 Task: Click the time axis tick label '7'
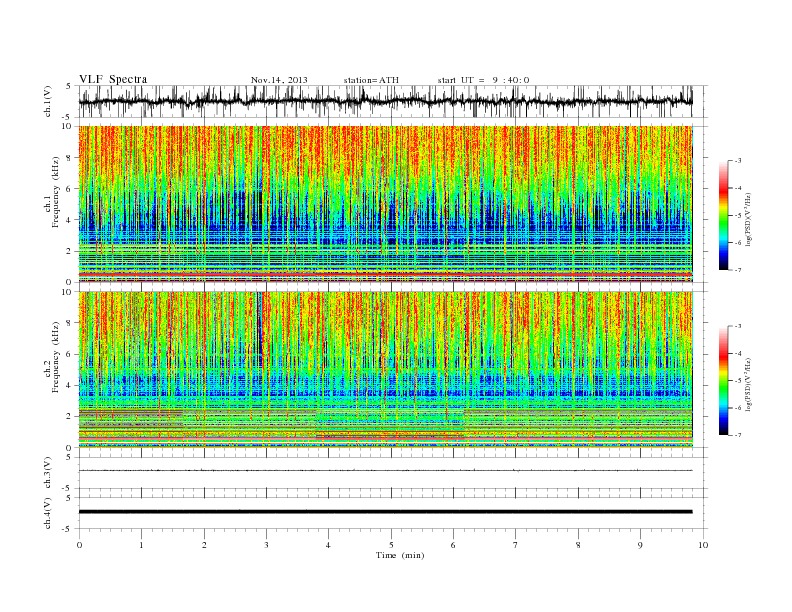[516, 545]
